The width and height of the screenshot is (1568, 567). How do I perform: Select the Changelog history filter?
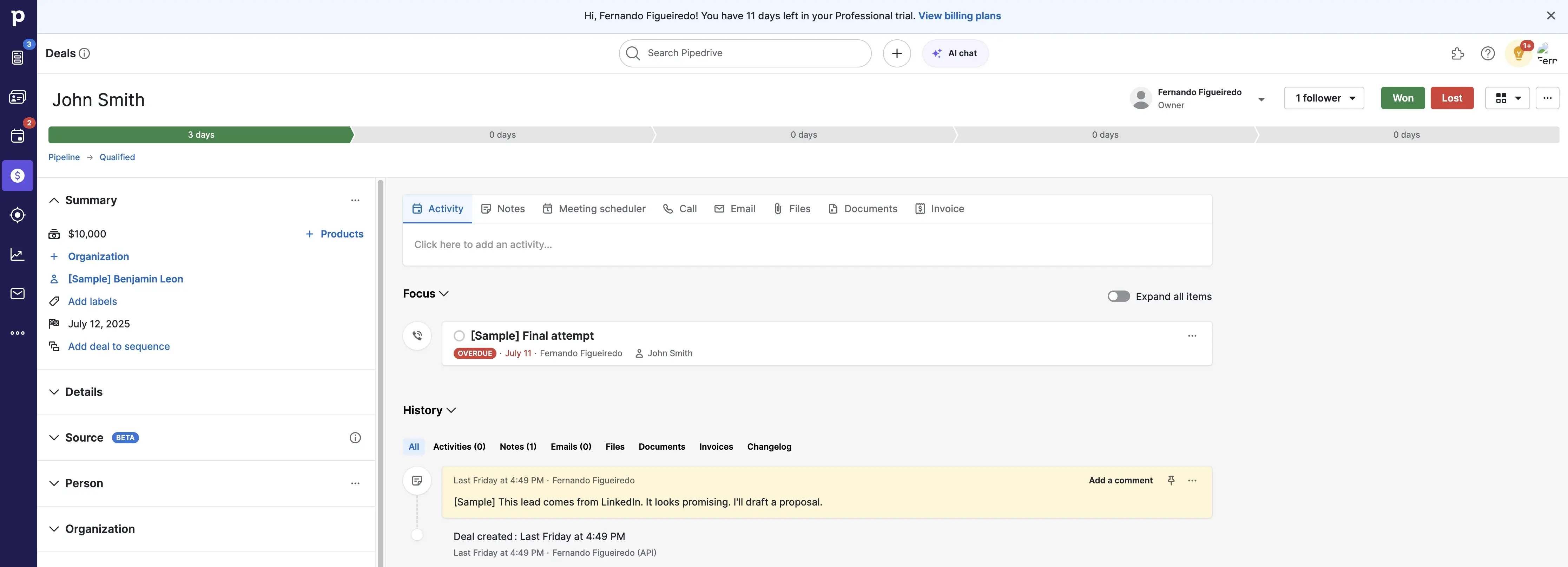tap(769, 447)
